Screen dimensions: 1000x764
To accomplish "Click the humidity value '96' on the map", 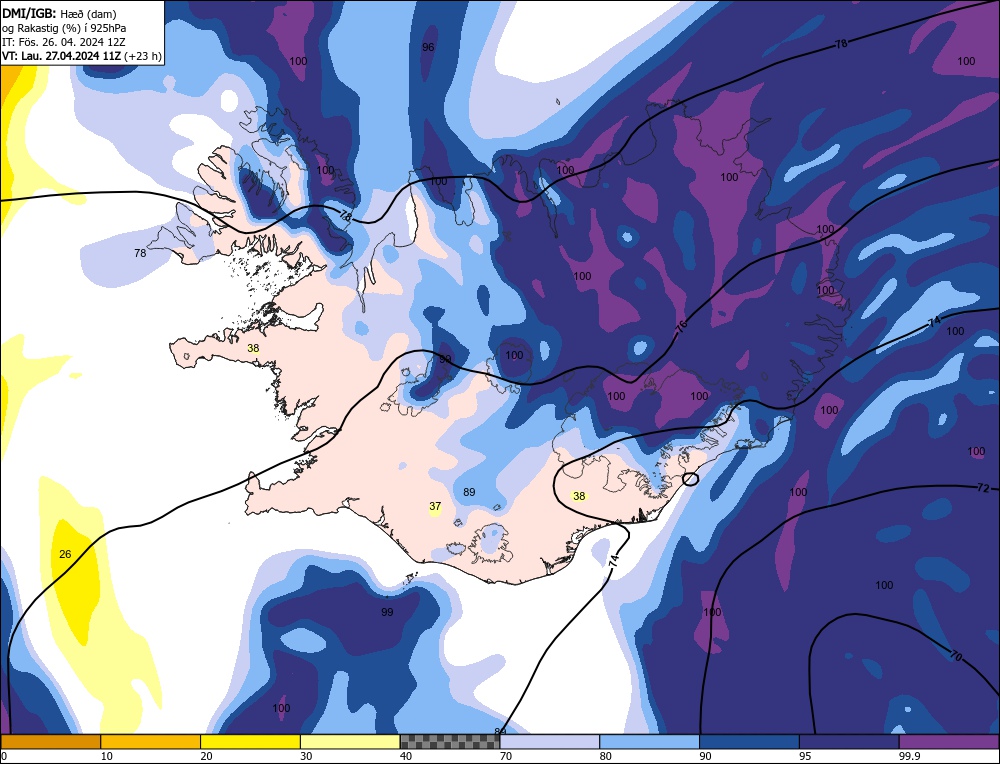I will [x=429, y=47].
